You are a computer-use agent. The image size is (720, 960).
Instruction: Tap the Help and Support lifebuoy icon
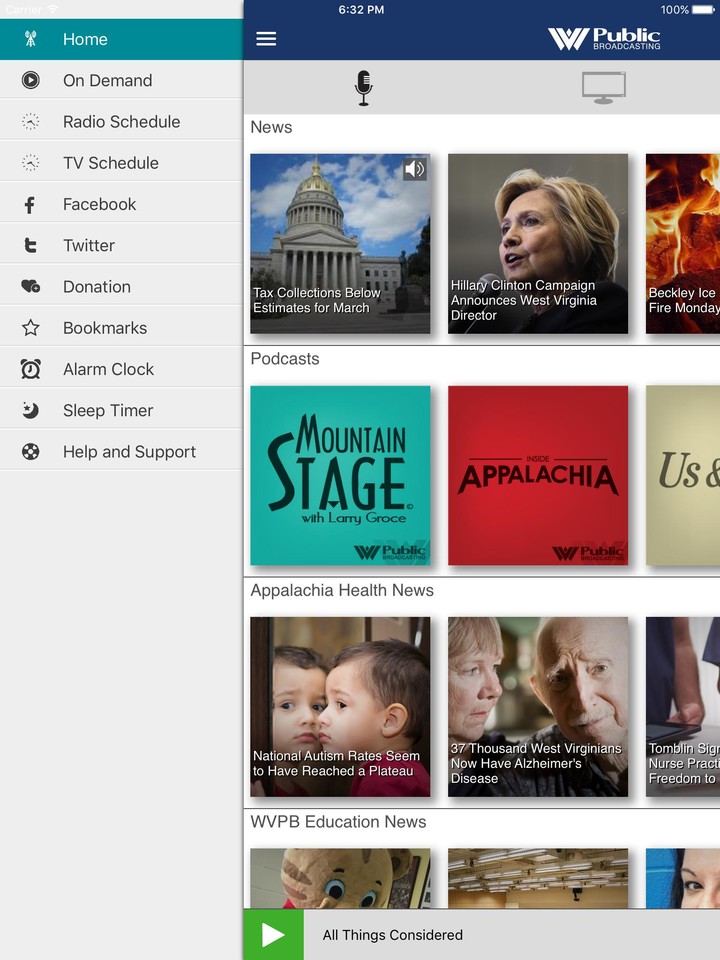click(31, 452)
